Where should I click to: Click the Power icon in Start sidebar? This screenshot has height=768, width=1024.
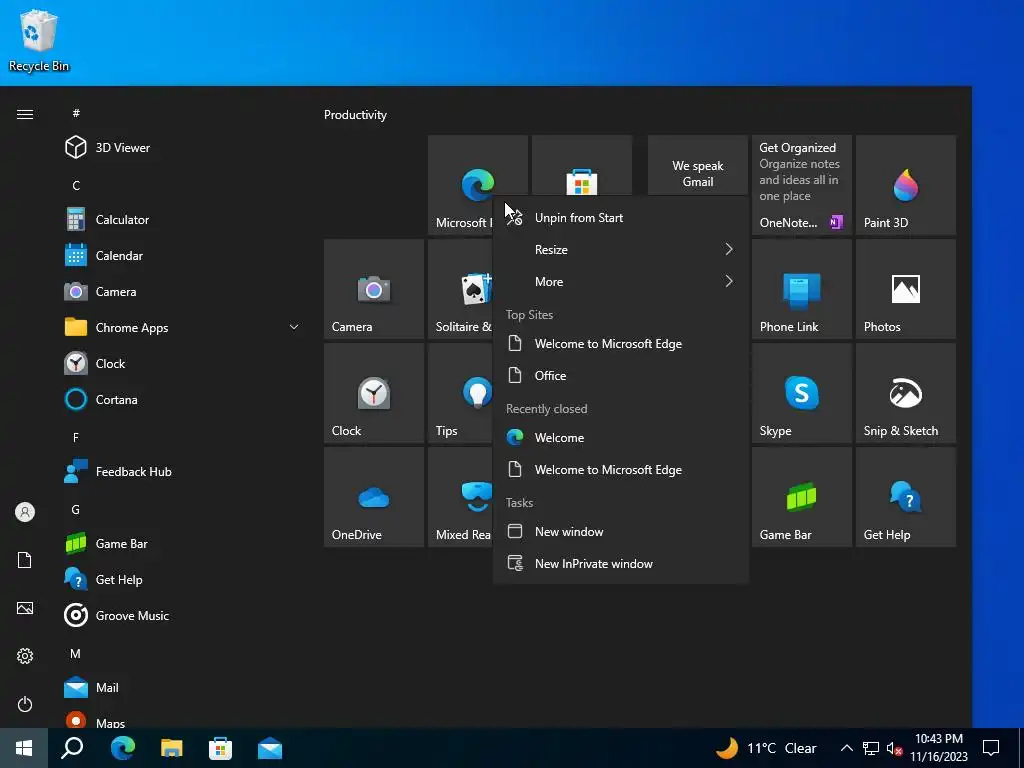(x=25, y=704)
